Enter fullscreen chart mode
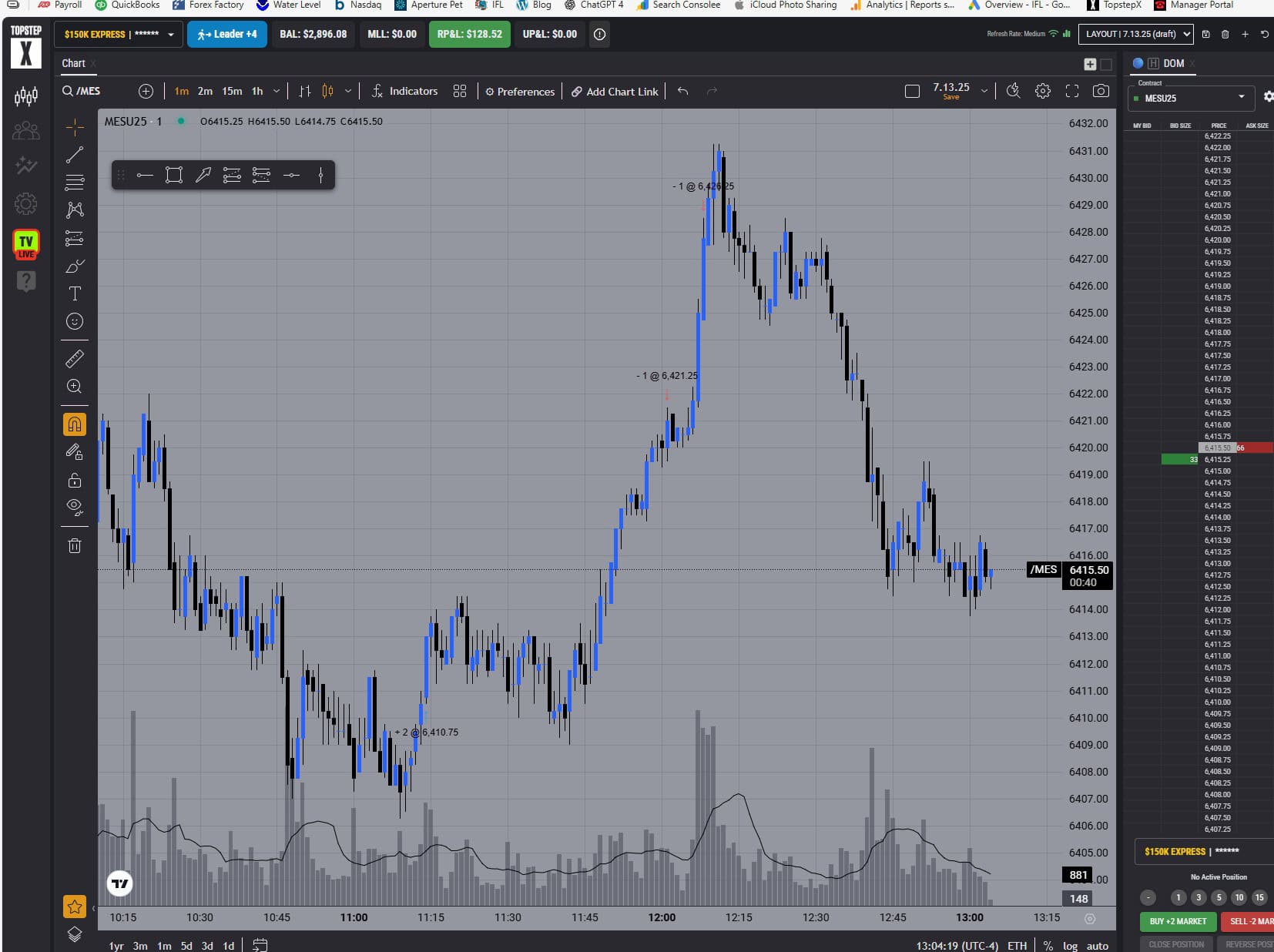 tap(1071, 91)
